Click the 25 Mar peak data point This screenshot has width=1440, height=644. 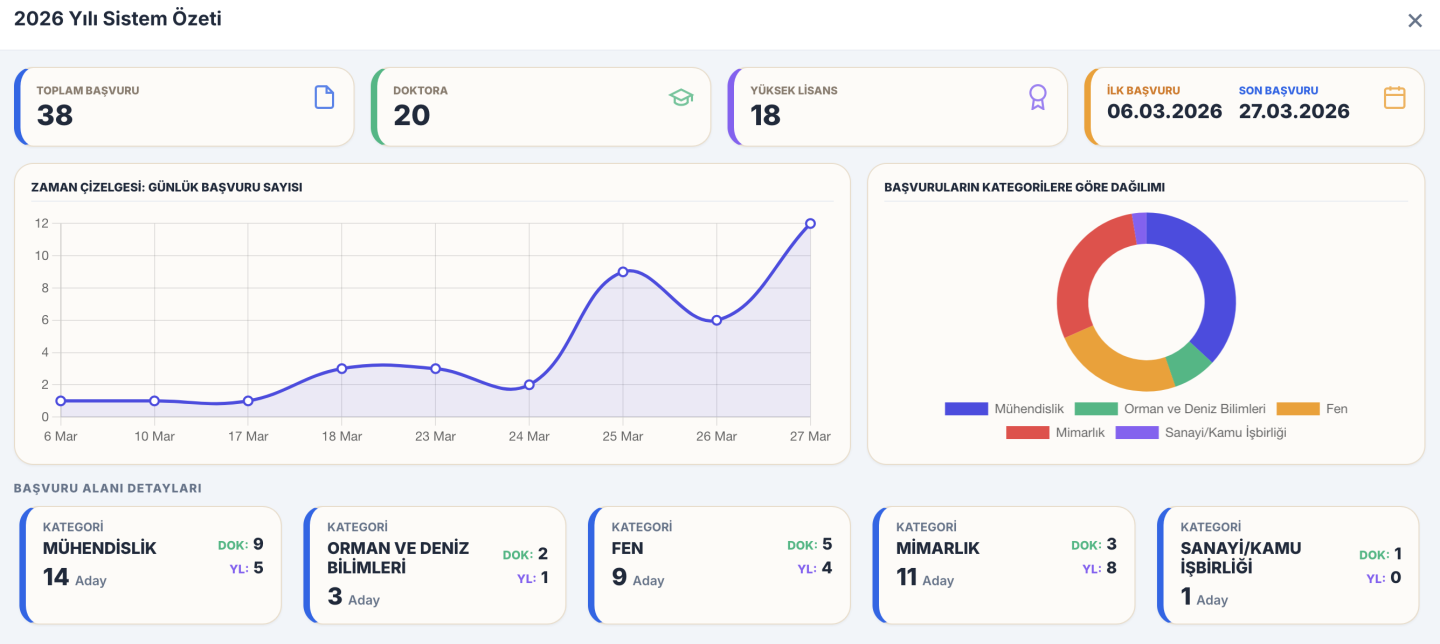[x=623, y=272]
